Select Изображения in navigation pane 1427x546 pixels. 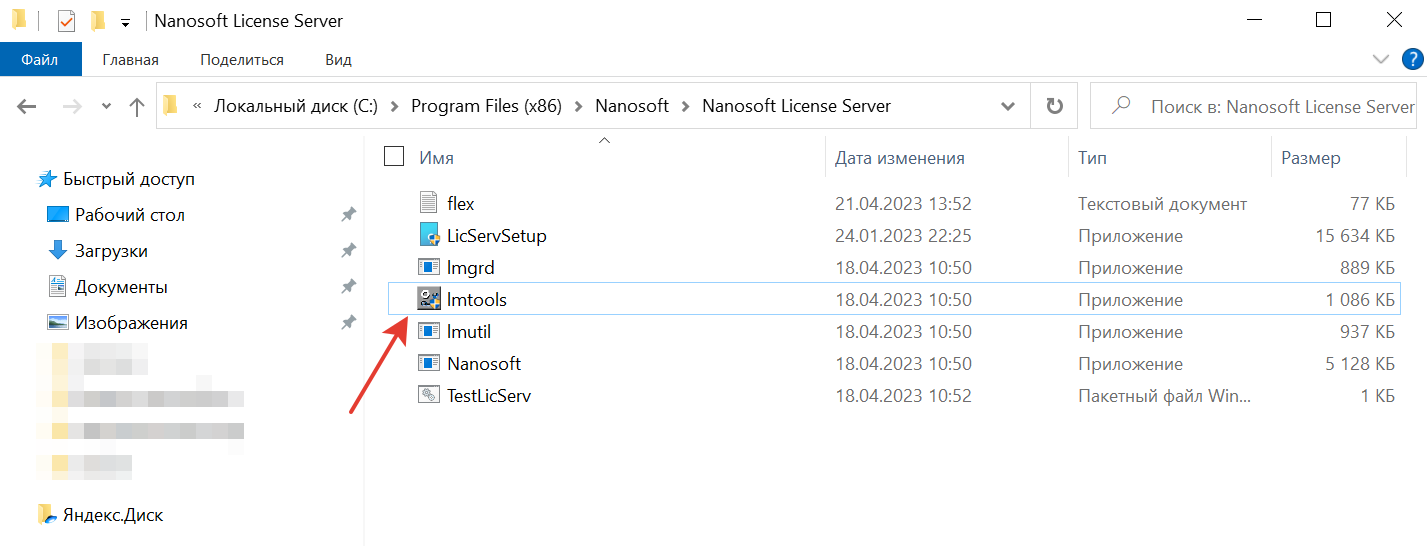pos(131,323)
